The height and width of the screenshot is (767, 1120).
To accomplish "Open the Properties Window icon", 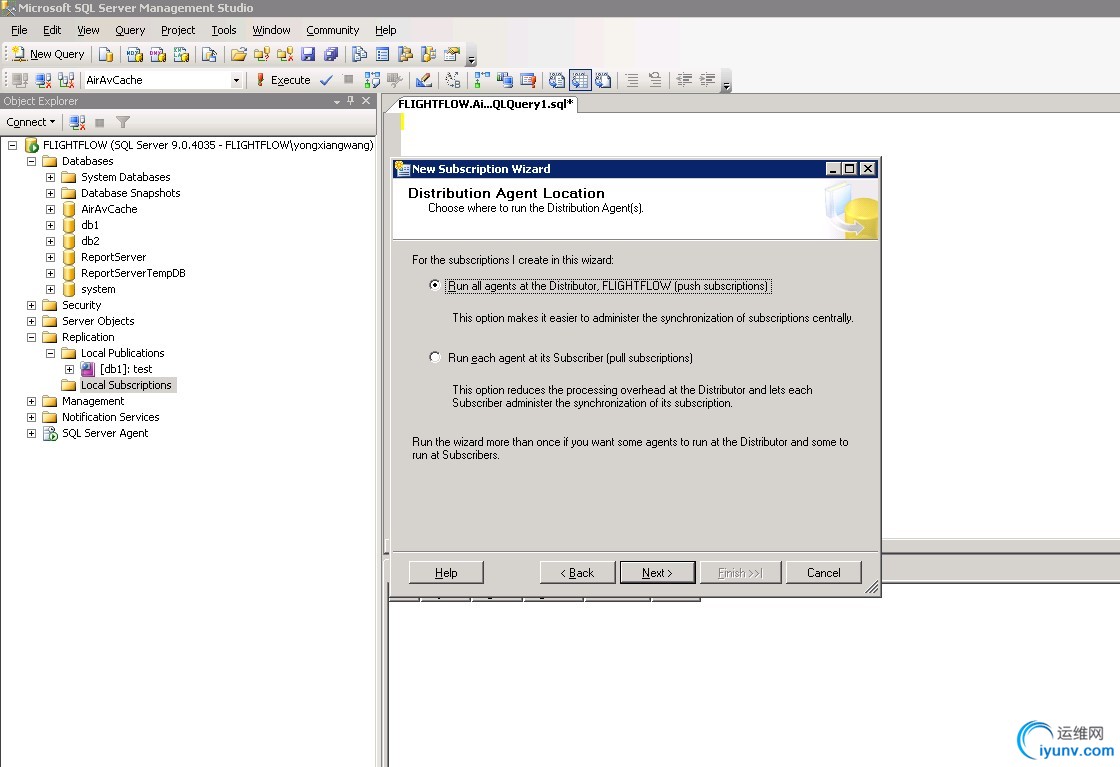I will click(451, 54).
